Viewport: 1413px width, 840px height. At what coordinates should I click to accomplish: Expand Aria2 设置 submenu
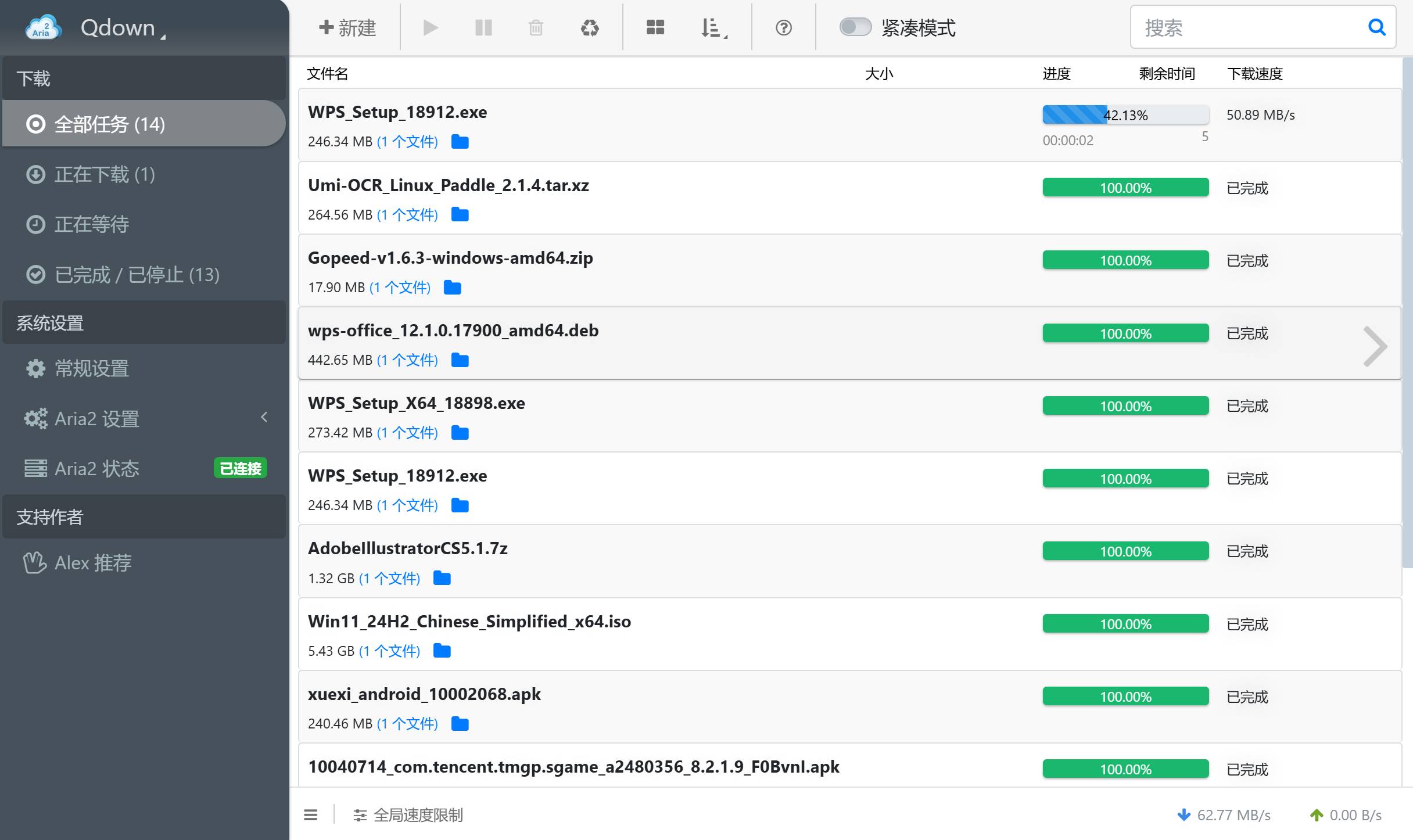coord(144,418)
